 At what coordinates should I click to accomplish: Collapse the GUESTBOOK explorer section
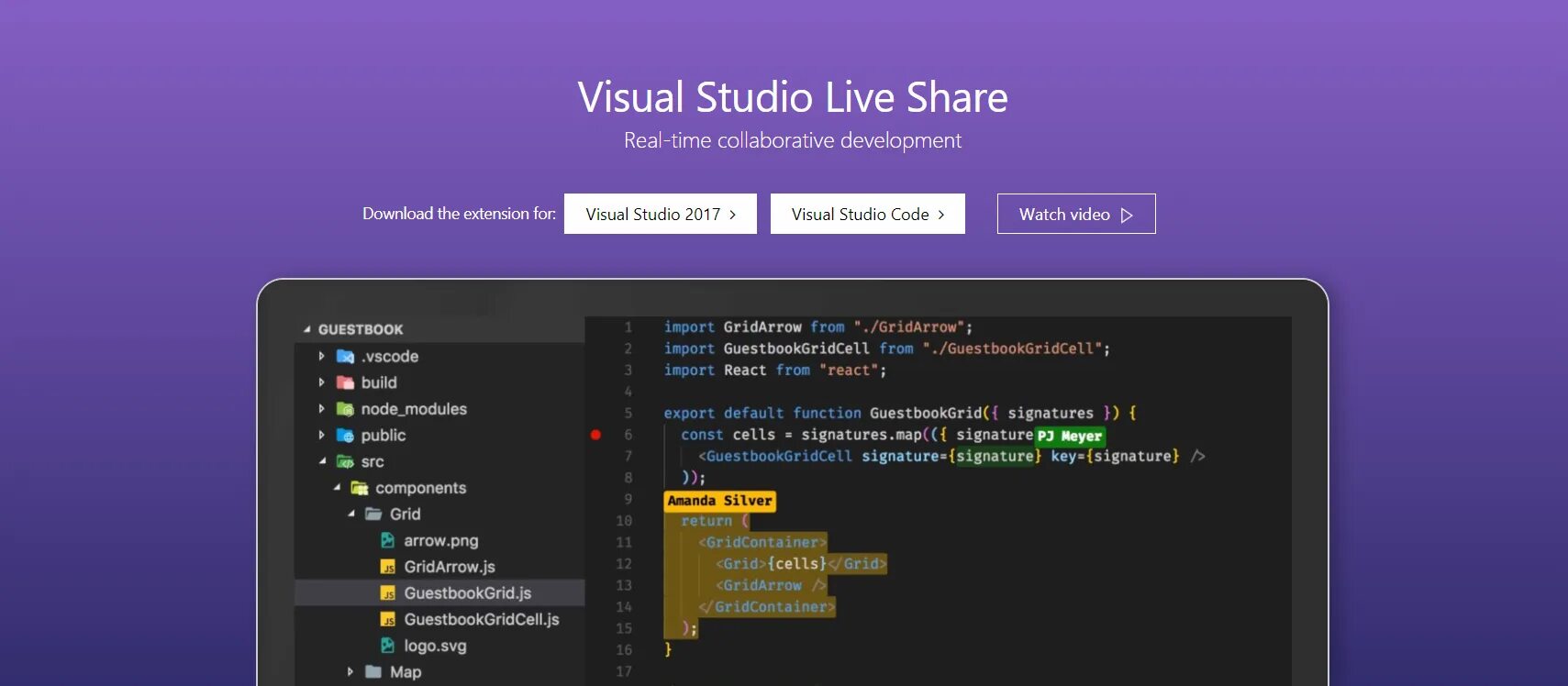click(x=307, y=329)
